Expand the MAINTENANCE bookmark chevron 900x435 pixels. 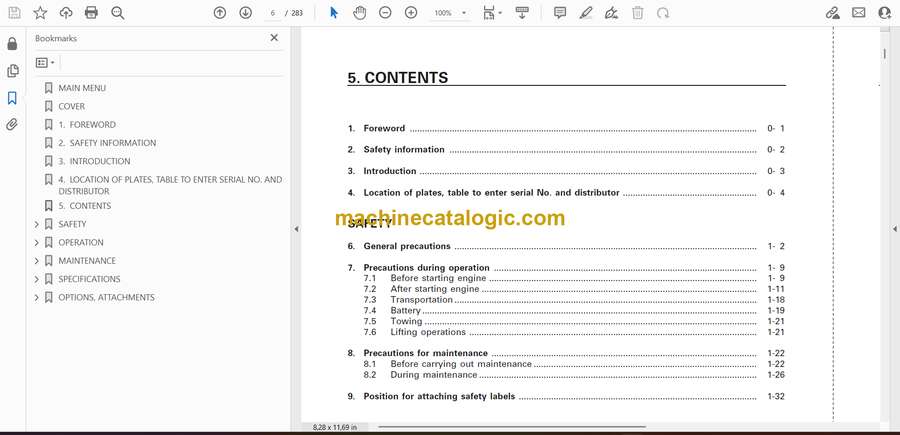click(x=37, y=261)
